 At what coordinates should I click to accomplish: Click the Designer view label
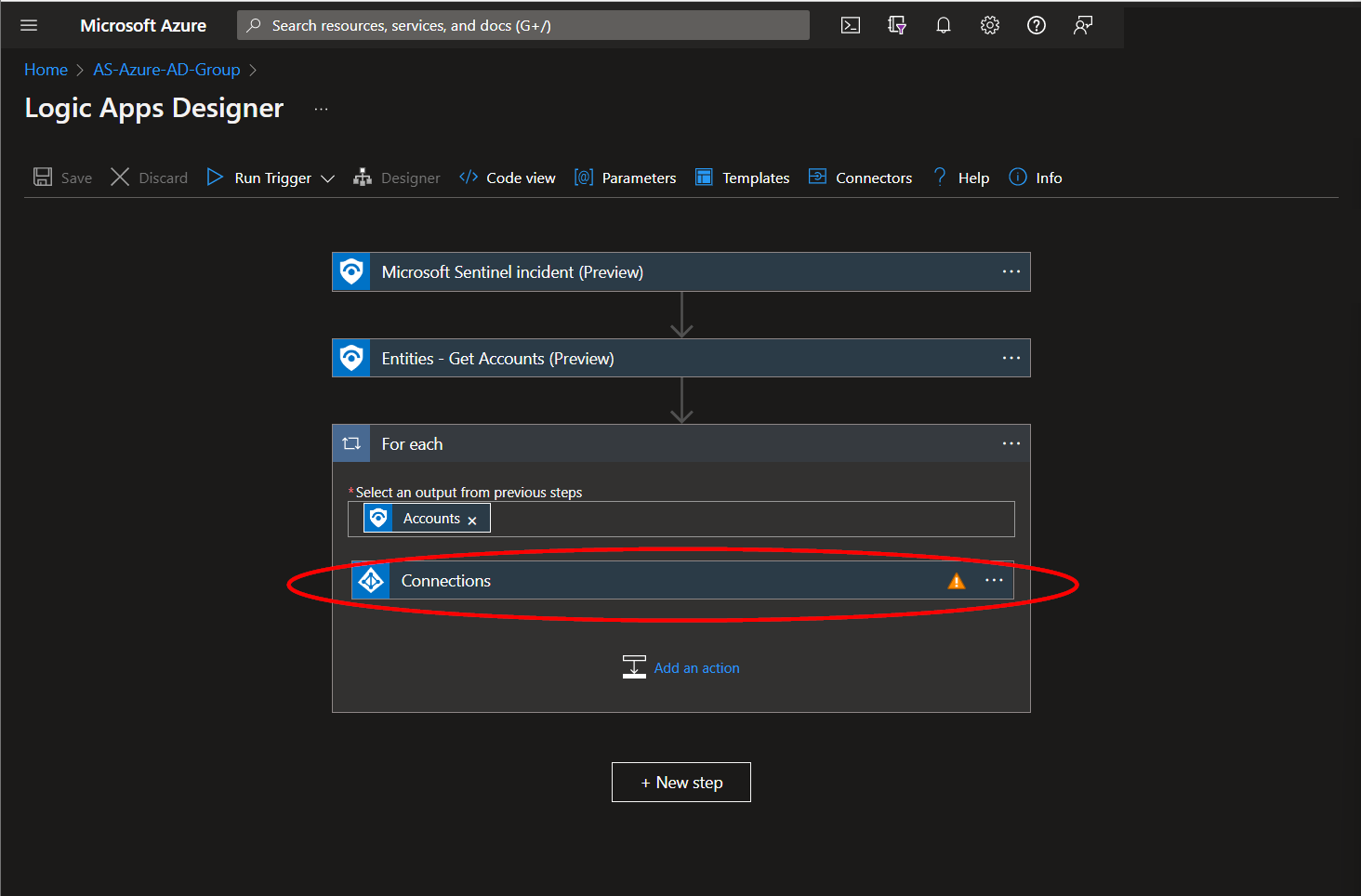(410, 178)
